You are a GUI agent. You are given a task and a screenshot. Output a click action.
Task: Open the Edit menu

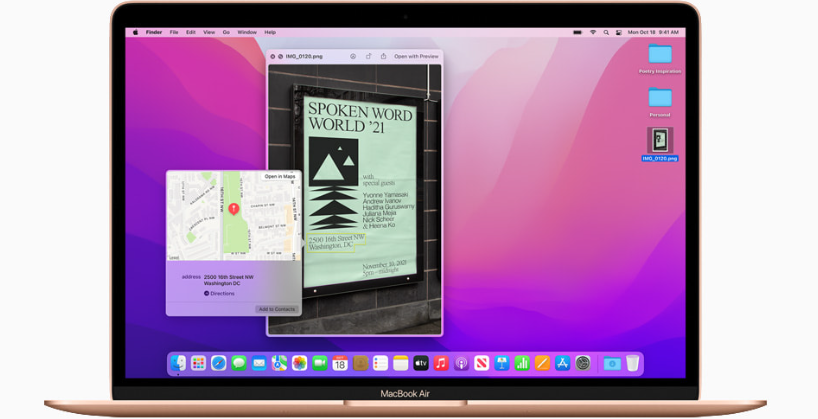pyautogui.click(x=191, y=32)
